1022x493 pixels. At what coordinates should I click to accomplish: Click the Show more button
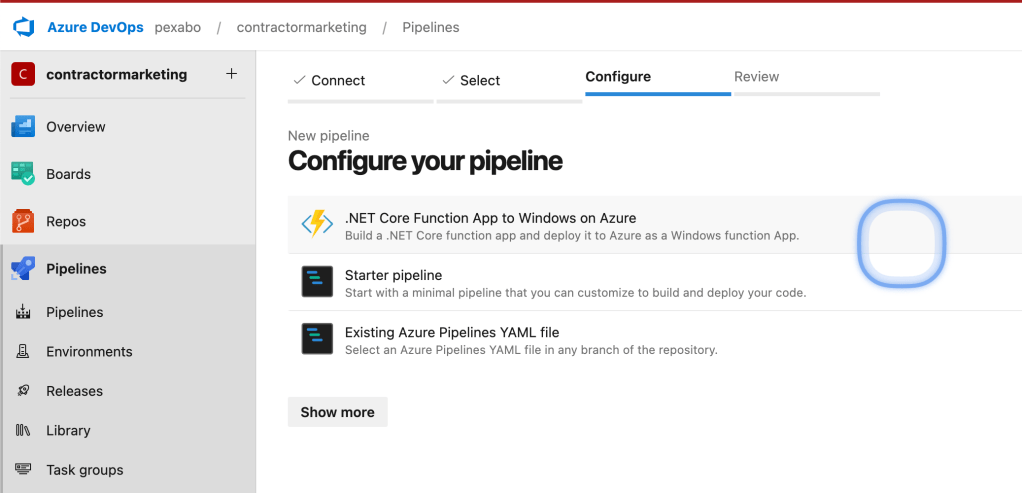tap(338, 412)
